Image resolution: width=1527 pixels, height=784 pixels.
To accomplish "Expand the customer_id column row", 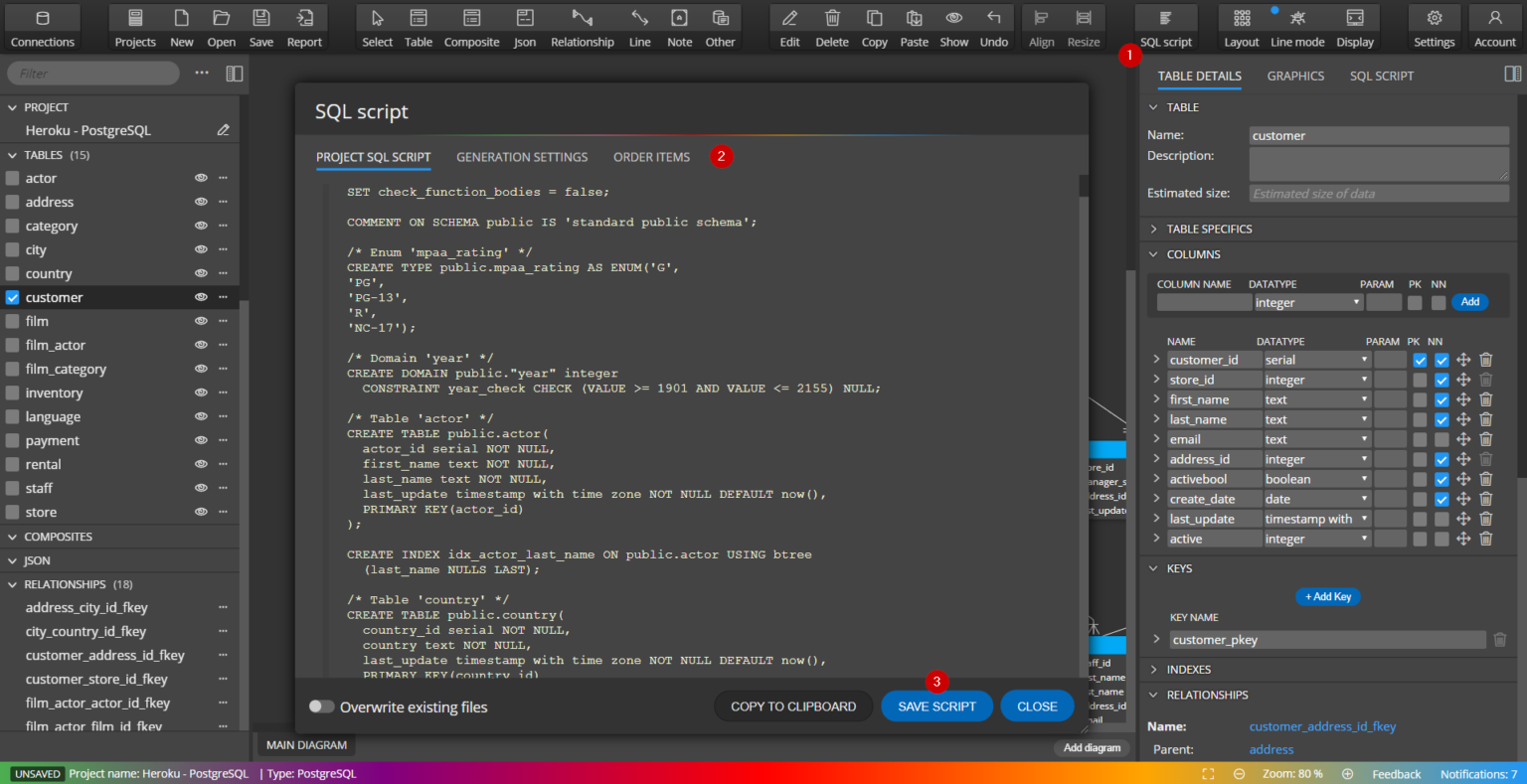I will 1156,360.
